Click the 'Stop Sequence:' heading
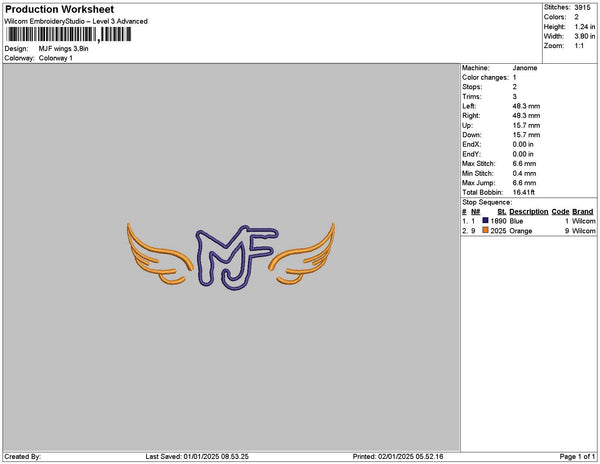Screen dimensions: 600x464 487,202
